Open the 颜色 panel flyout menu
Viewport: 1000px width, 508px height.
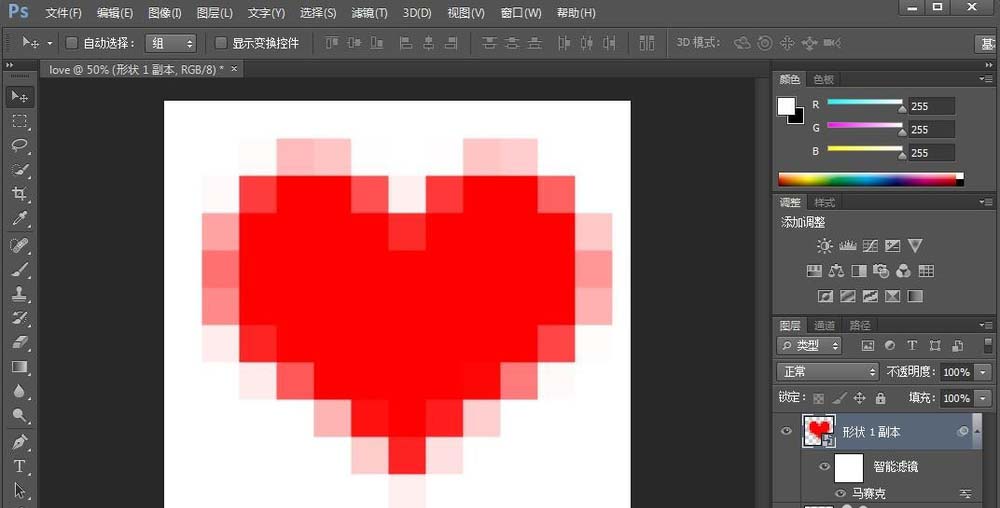click(x=986, y=78)
